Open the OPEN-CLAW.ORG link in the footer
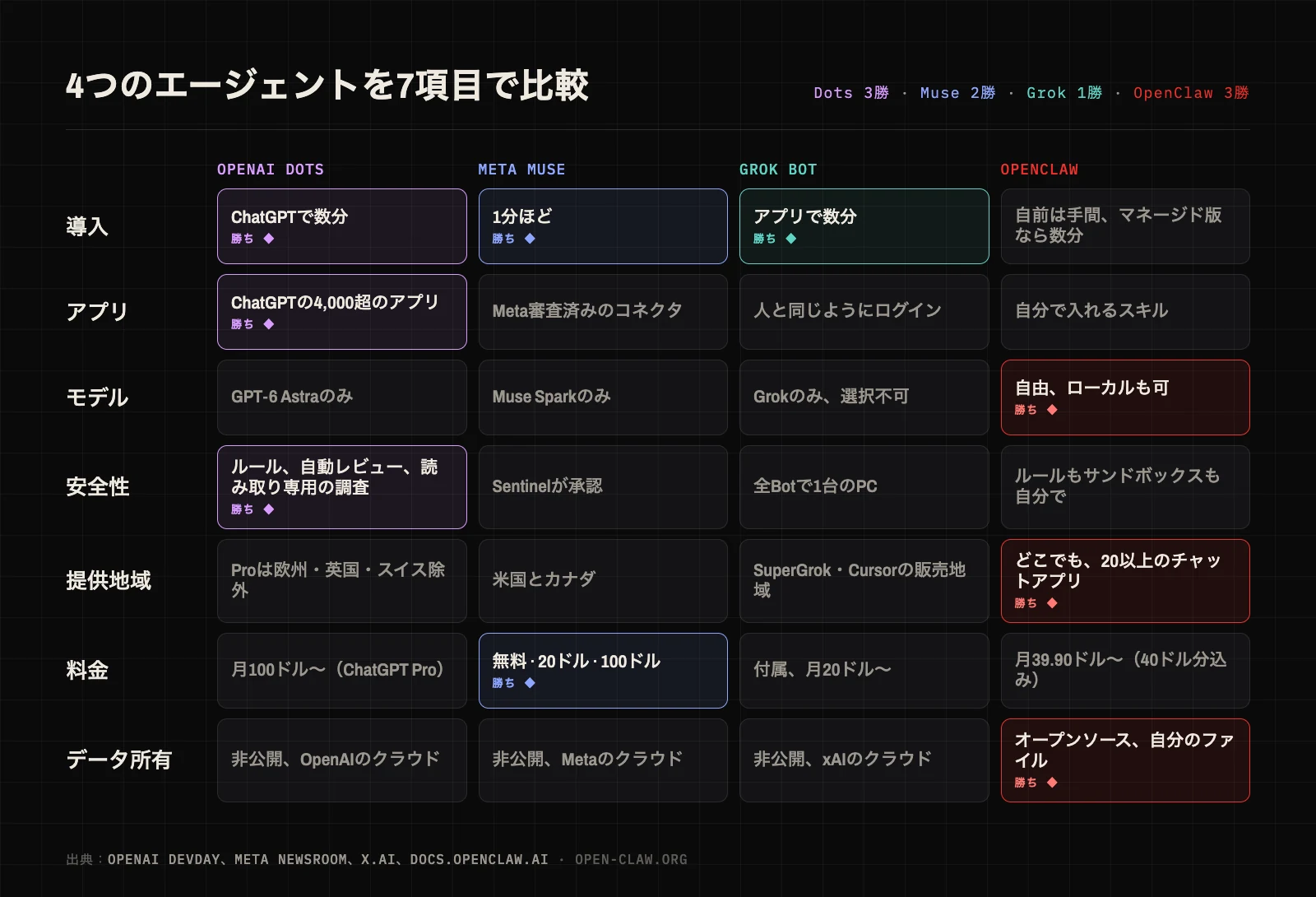Image resolution: width=1316 pixels, height=897 pixels. tap(631, 860)
